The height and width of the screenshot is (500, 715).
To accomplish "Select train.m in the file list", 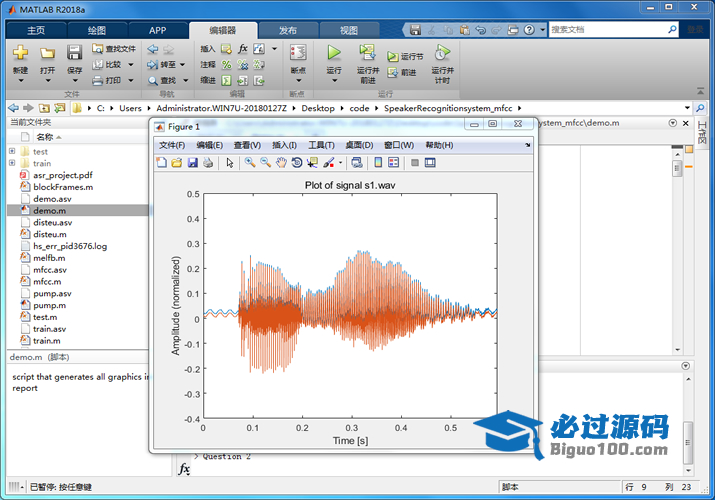I will (47, 340).
